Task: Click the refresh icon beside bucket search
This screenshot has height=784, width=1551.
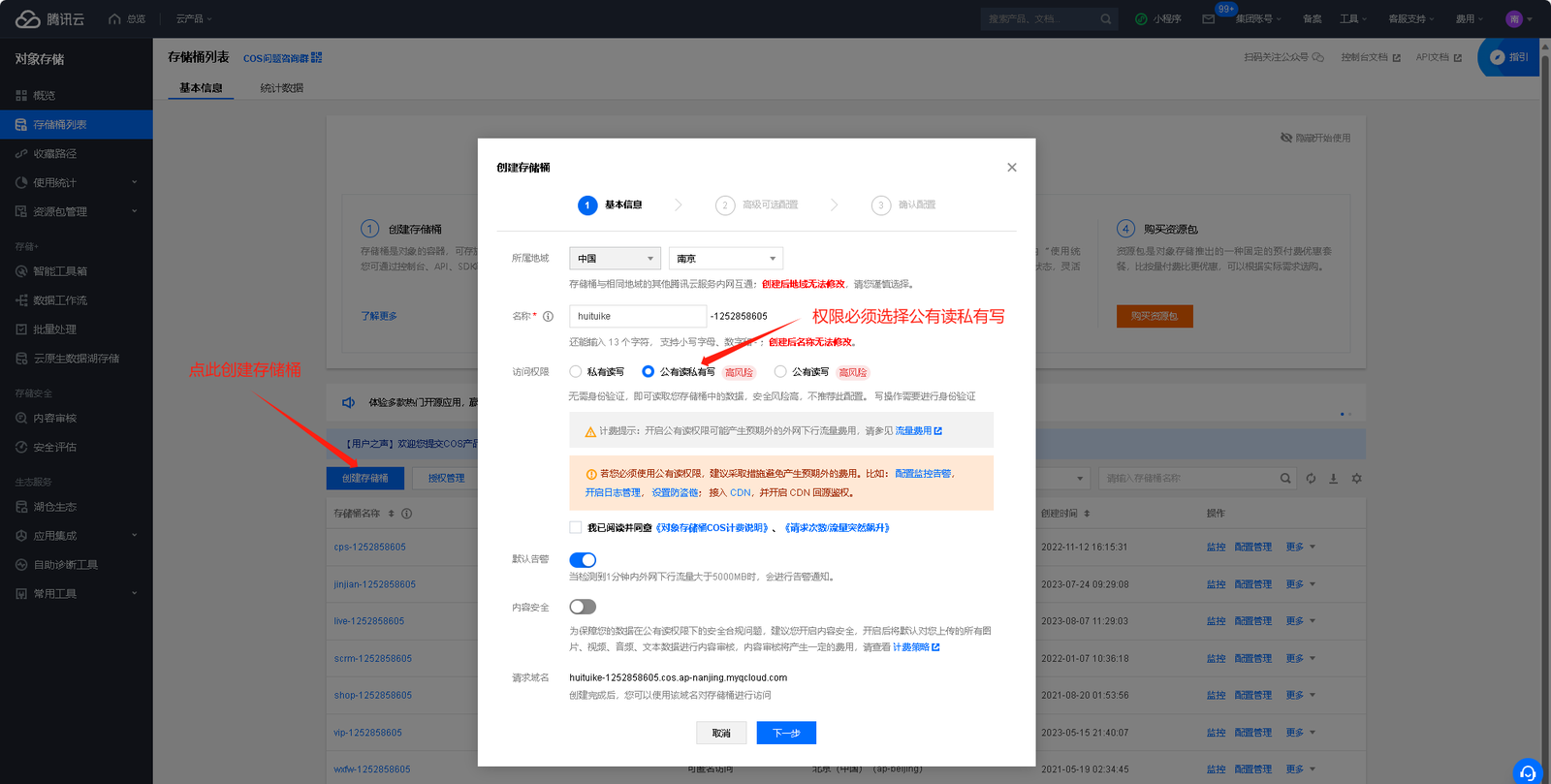Action: point(1311,479)
